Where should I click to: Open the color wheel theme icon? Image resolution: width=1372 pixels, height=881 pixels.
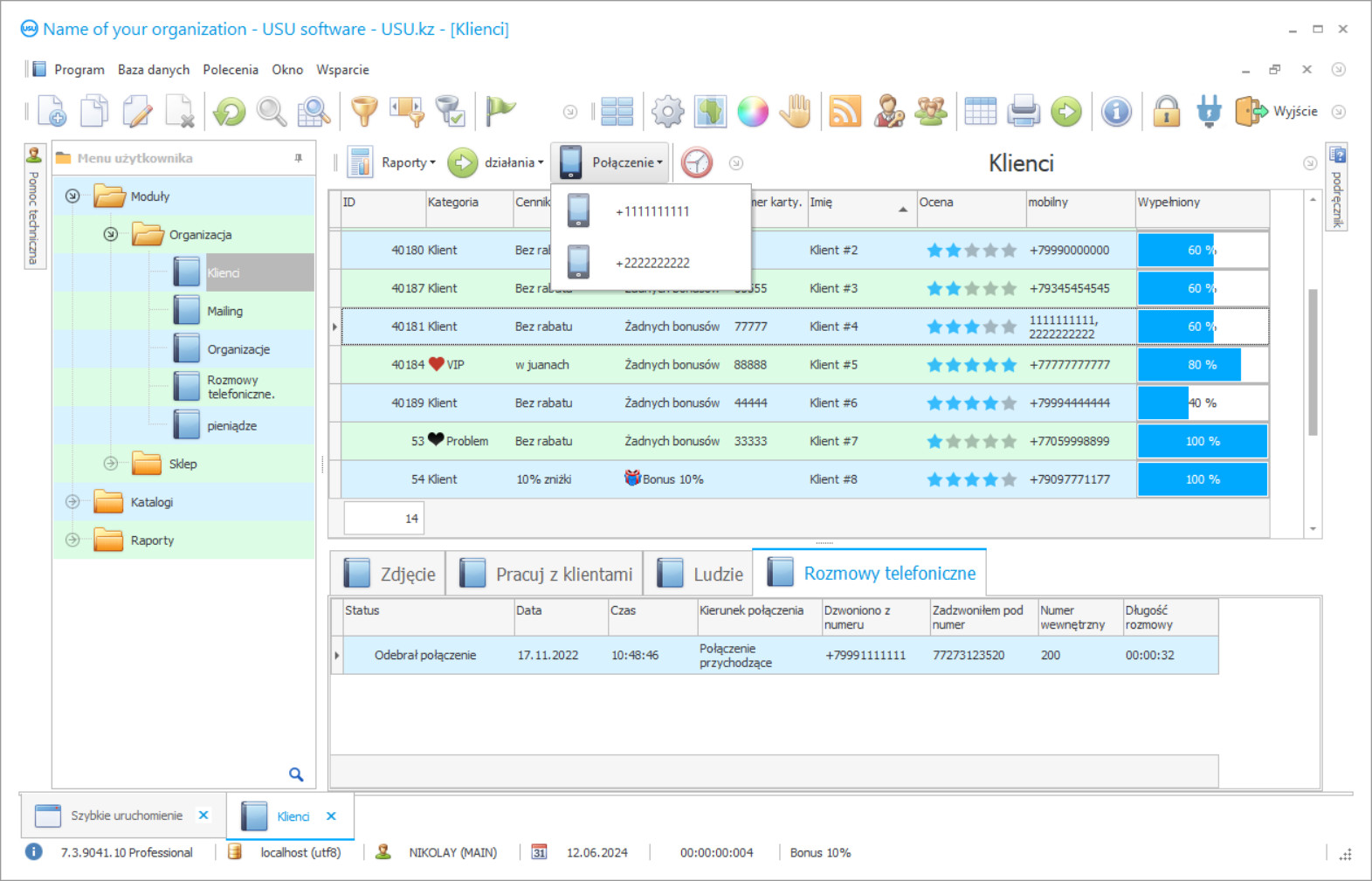click(x=752, y=112)
